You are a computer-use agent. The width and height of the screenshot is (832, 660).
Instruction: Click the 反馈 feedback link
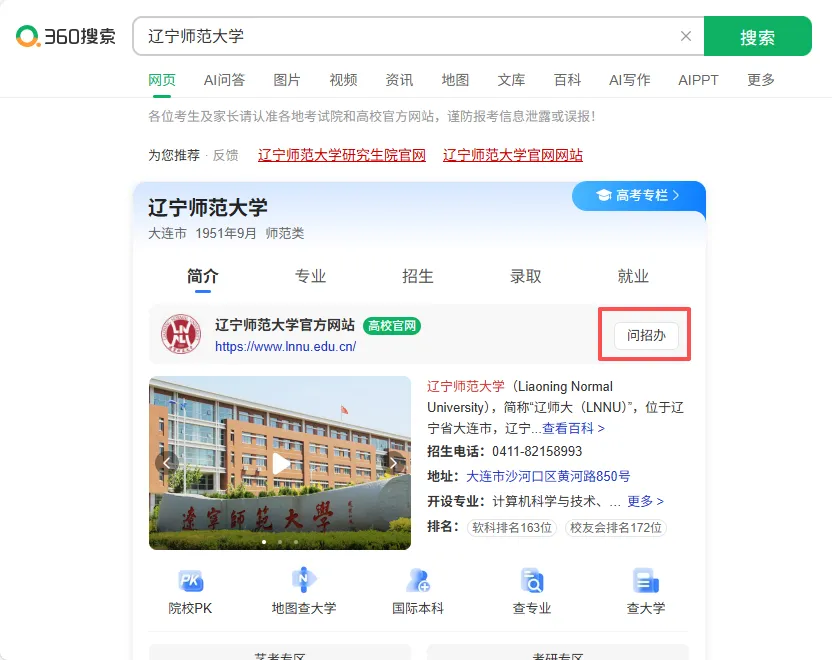click(x=226, y=155)
